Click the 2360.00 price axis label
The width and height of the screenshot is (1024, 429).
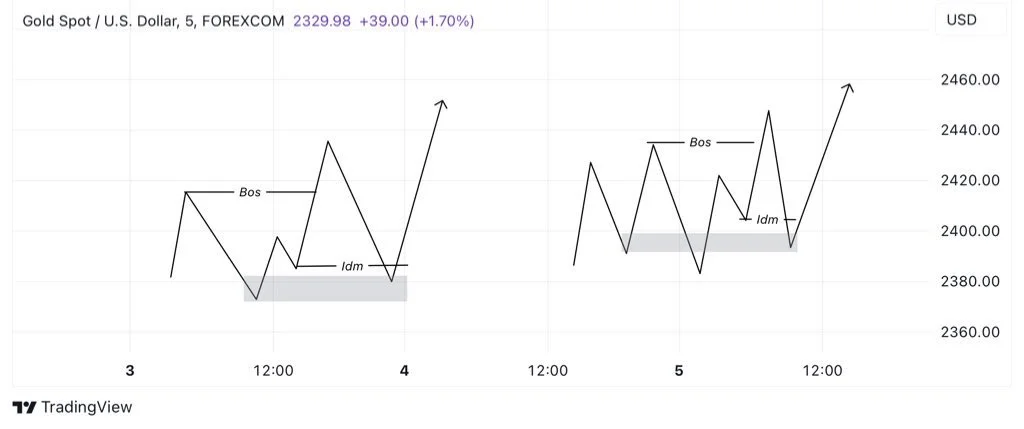tap(970, 332)
